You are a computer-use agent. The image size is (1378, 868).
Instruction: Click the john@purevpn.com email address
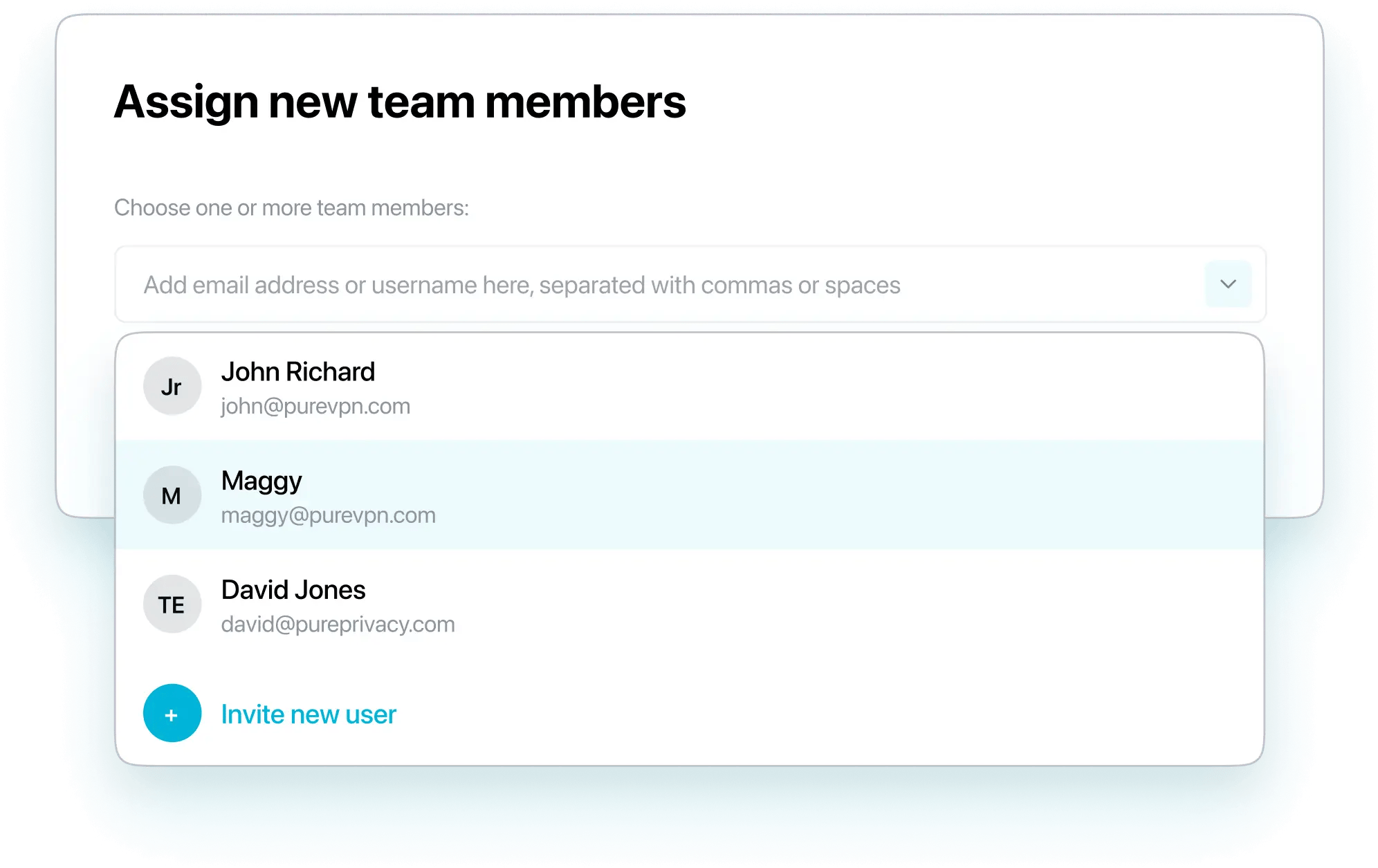315,406
